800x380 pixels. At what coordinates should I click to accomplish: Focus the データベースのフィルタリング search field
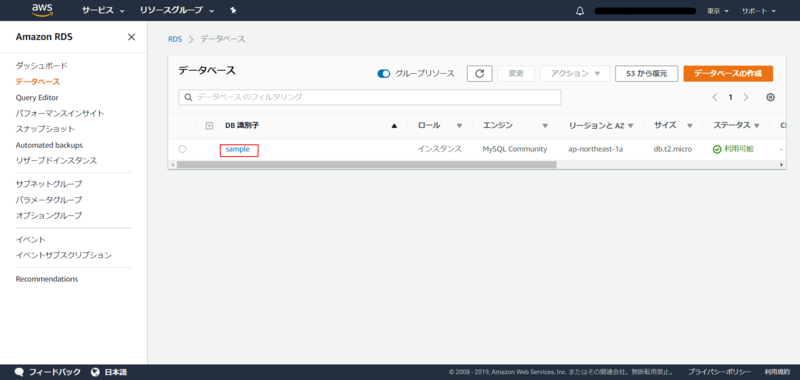click(370, 97)
